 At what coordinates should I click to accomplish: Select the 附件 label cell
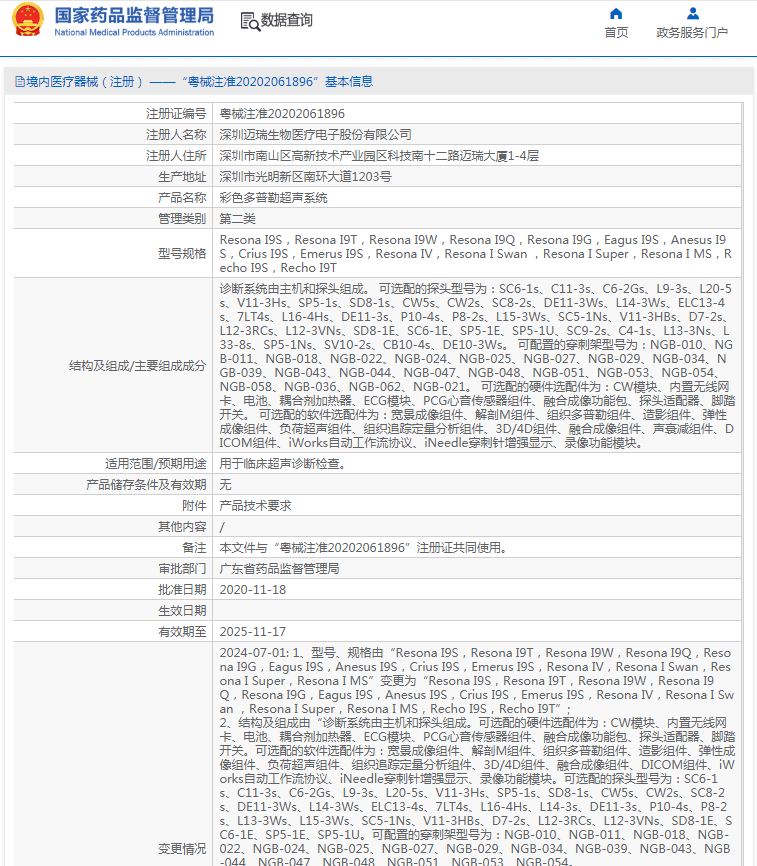113,506
